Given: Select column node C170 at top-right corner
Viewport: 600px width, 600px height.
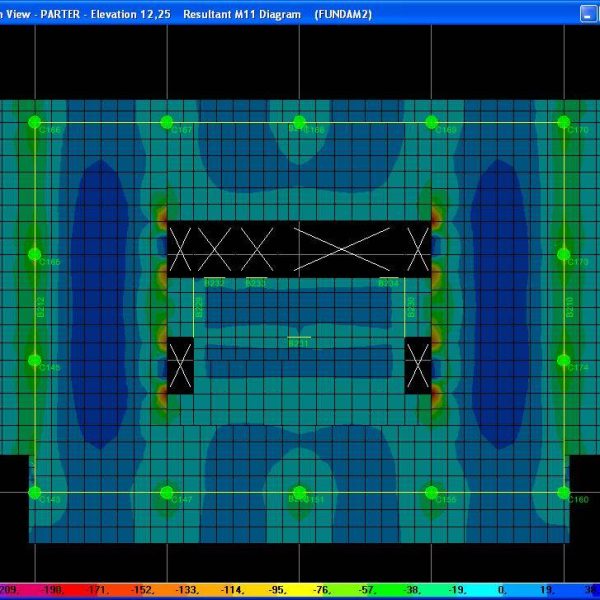Looking at the screenshot, I should [563, 122].
